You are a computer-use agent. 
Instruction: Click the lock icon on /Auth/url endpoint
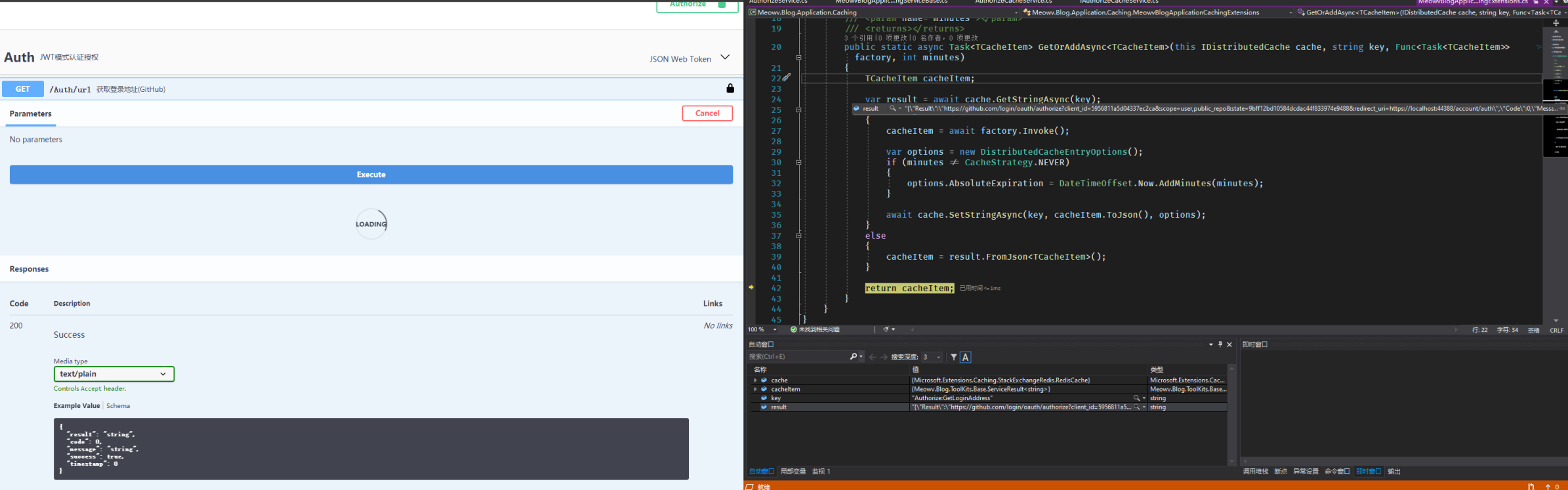coord(730,89)
